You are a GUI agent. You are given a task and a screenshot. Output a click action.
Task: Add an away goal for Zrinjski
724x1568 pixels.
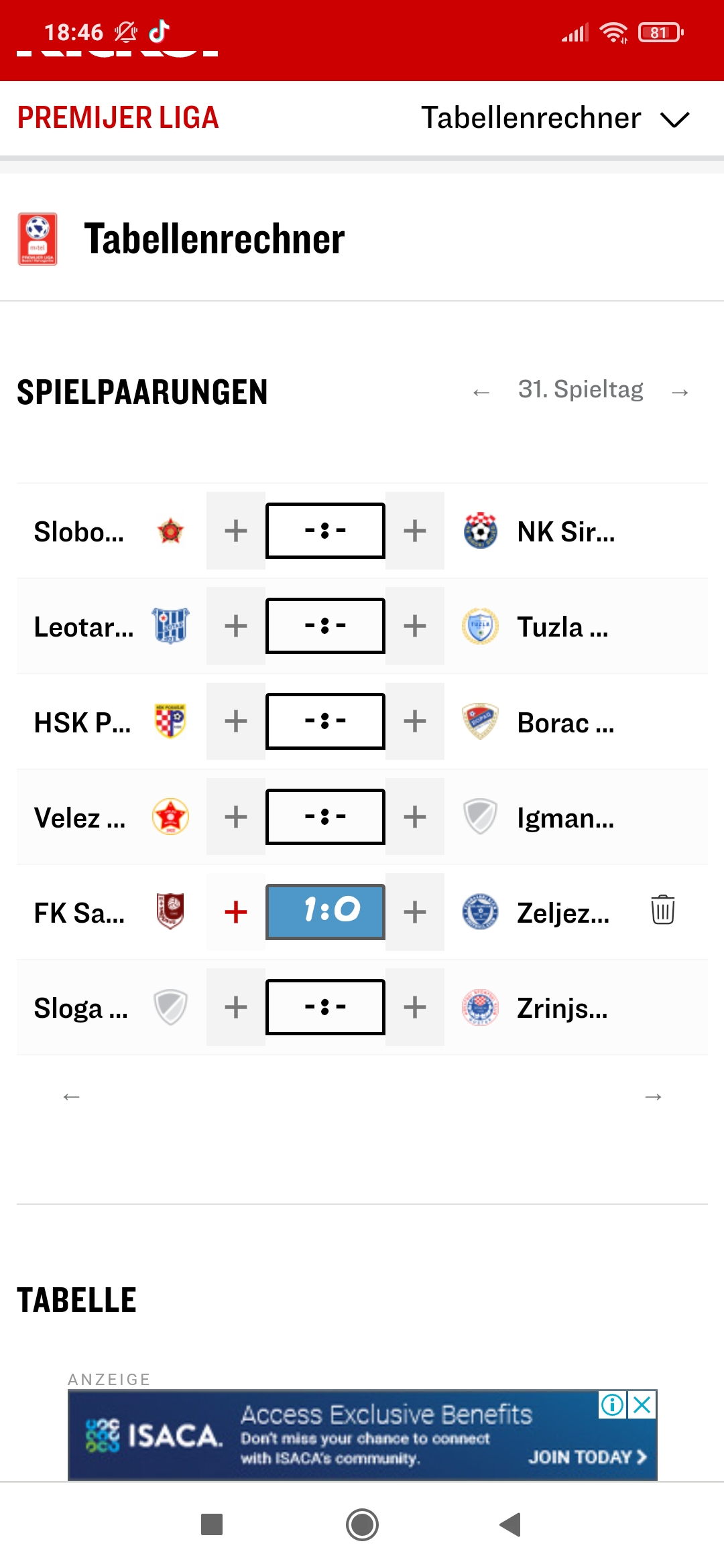coord(415,1007)
